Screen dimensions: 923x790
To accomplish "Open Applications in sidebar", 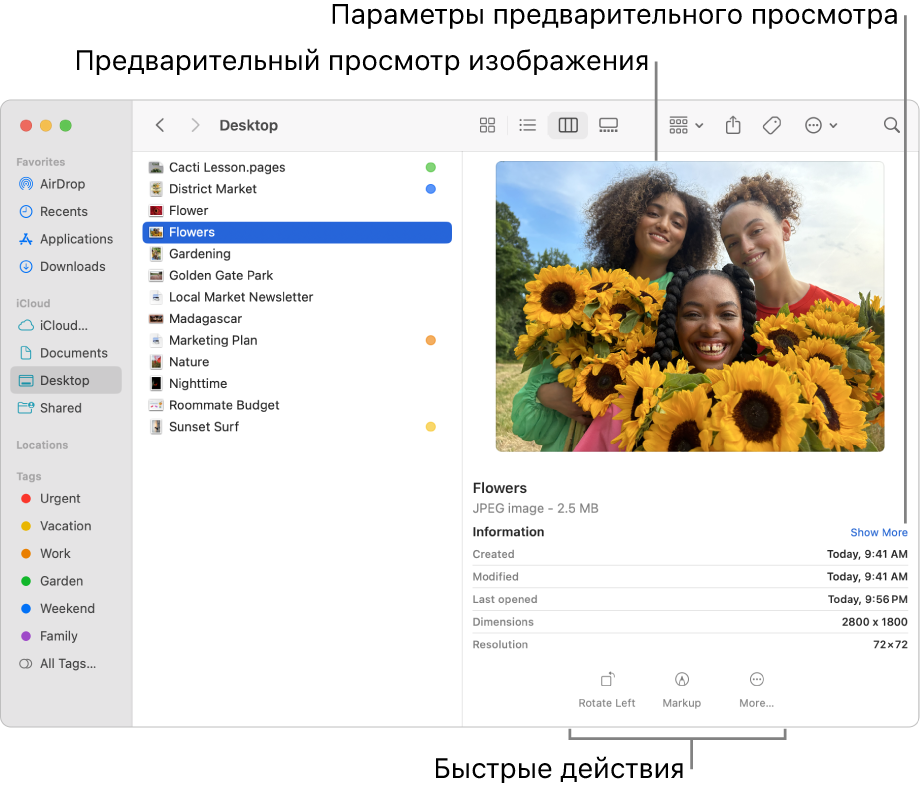I will pyautogui.click(x=66, y=239).
